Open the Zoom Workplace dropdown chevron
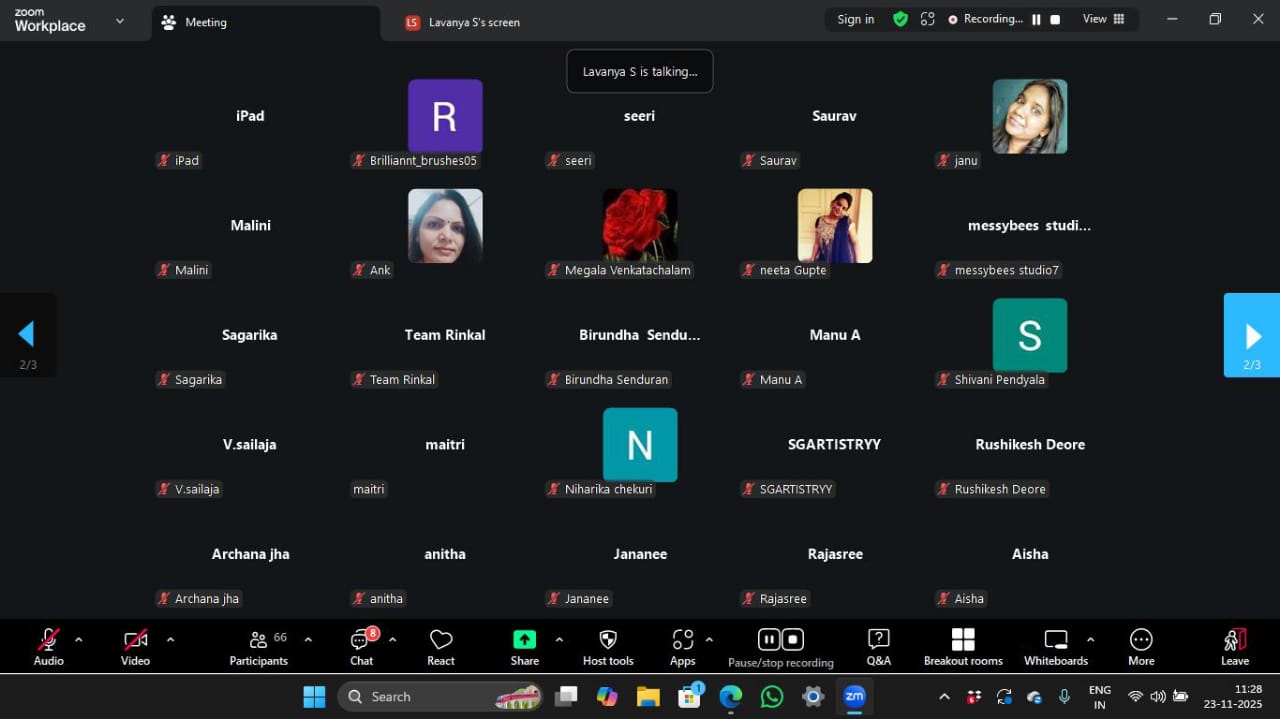The width and height of the screenshot is (1280, 719). (120, 20)
